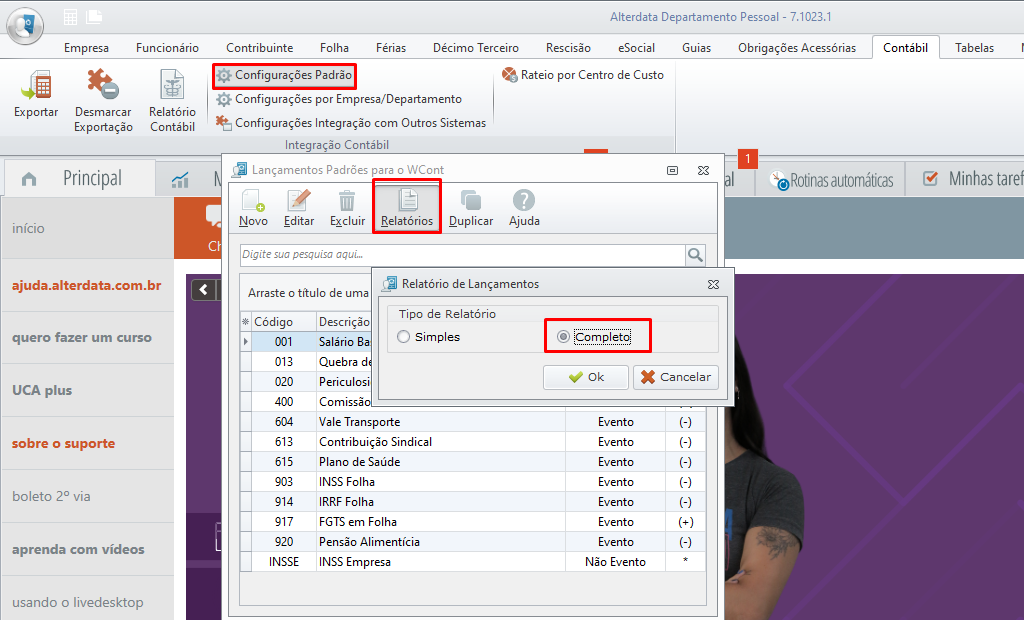
Task: Click the Editar toolbar button
Action: pyautogui.click(x=299, y=208)
